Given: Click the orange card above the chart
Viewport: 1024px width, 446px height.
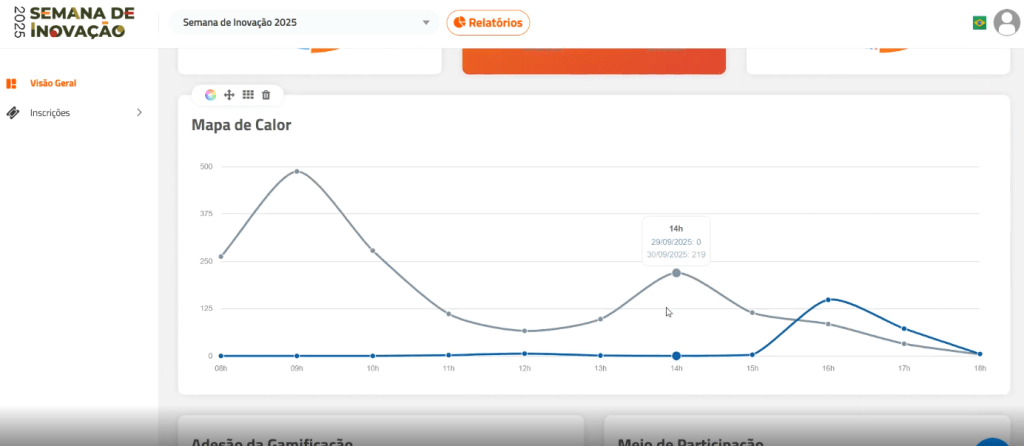Looking at the screenshot, I should click(593, 61).
